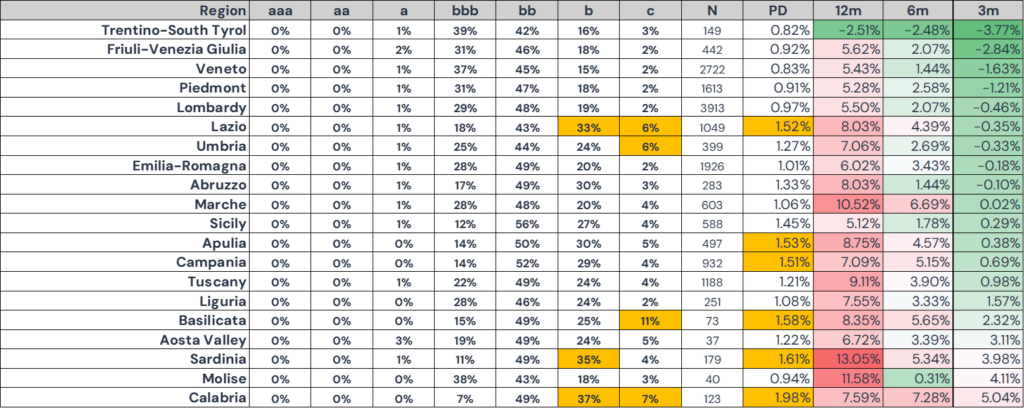This screenshot has width=1024, height=408.
Task: Select Calabria's 1.98% PD cell
Action: pos(778,398)
